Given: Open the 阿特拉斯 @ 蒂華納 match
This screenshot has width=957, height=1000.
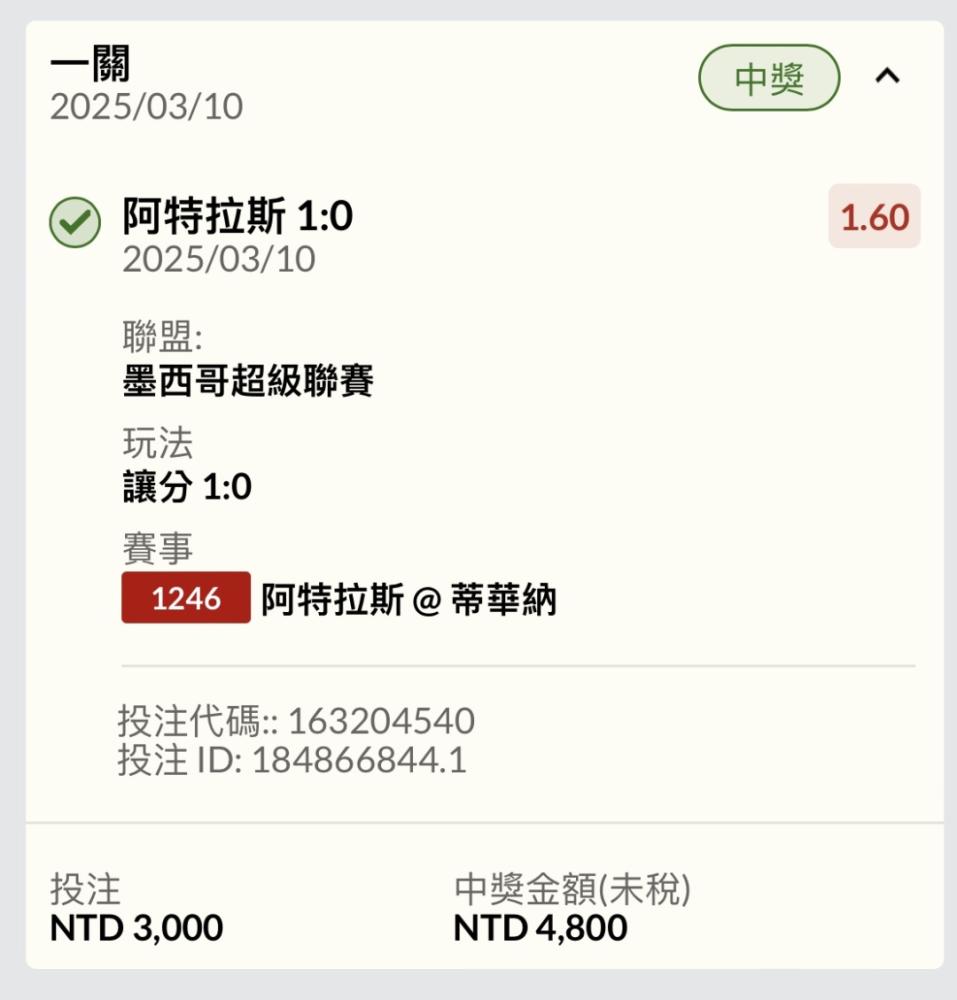Looking at the screenshot, I should (409, 599).
